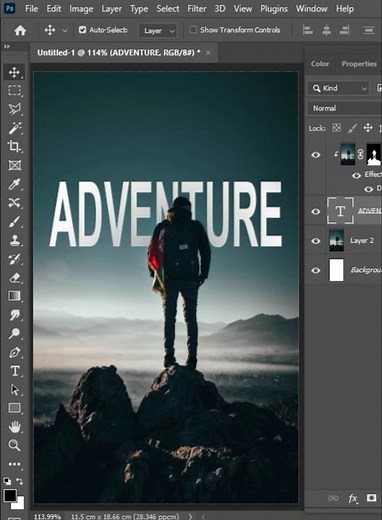Image resolution: width=382 pixels, height=520 pixels.
Task: Select the Rectangle shape tool
Action: click(14, 408)
